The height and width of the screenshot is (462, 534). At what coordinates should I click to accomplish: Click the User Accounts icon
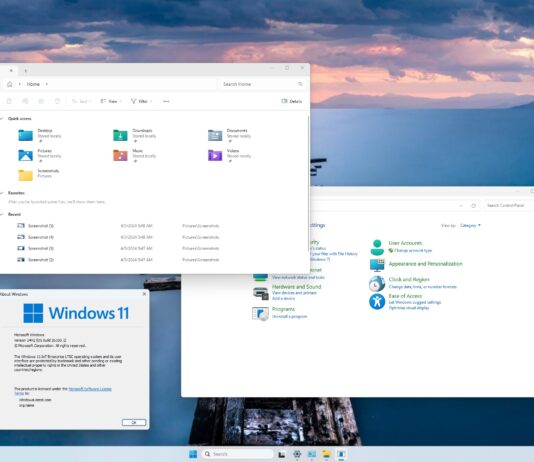pyautogui.click(x=377, y=248)
